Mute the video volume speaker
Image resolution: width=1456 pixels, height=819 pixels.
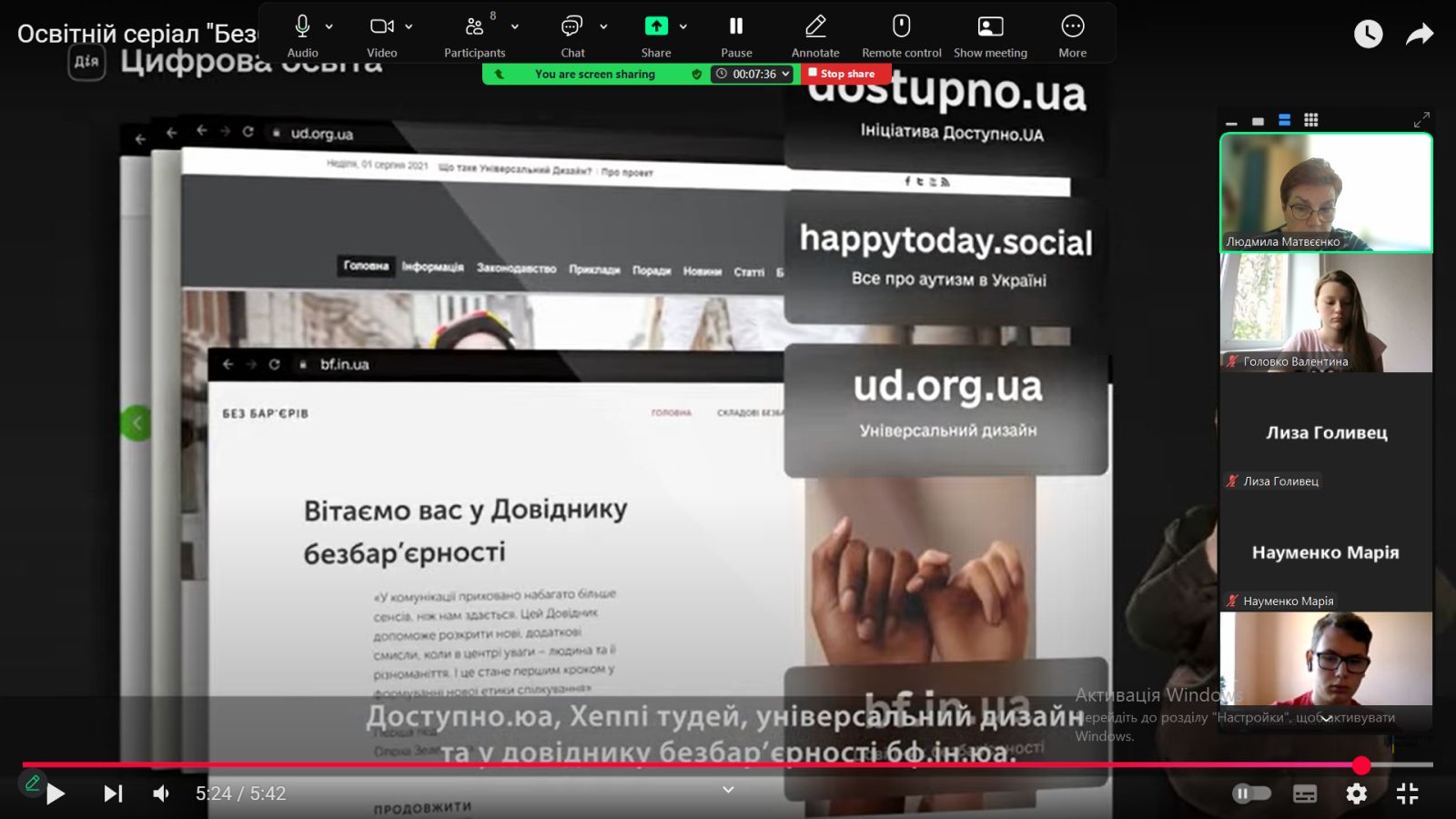162,794
